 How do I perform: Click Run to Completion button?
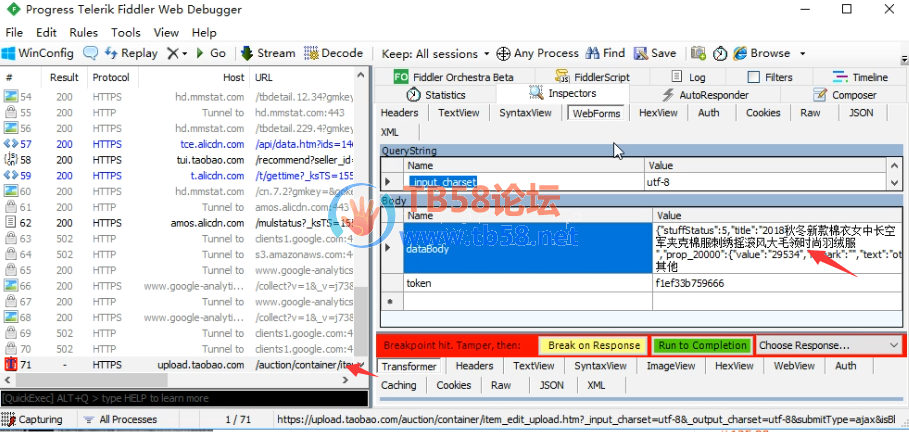(702, 346)
